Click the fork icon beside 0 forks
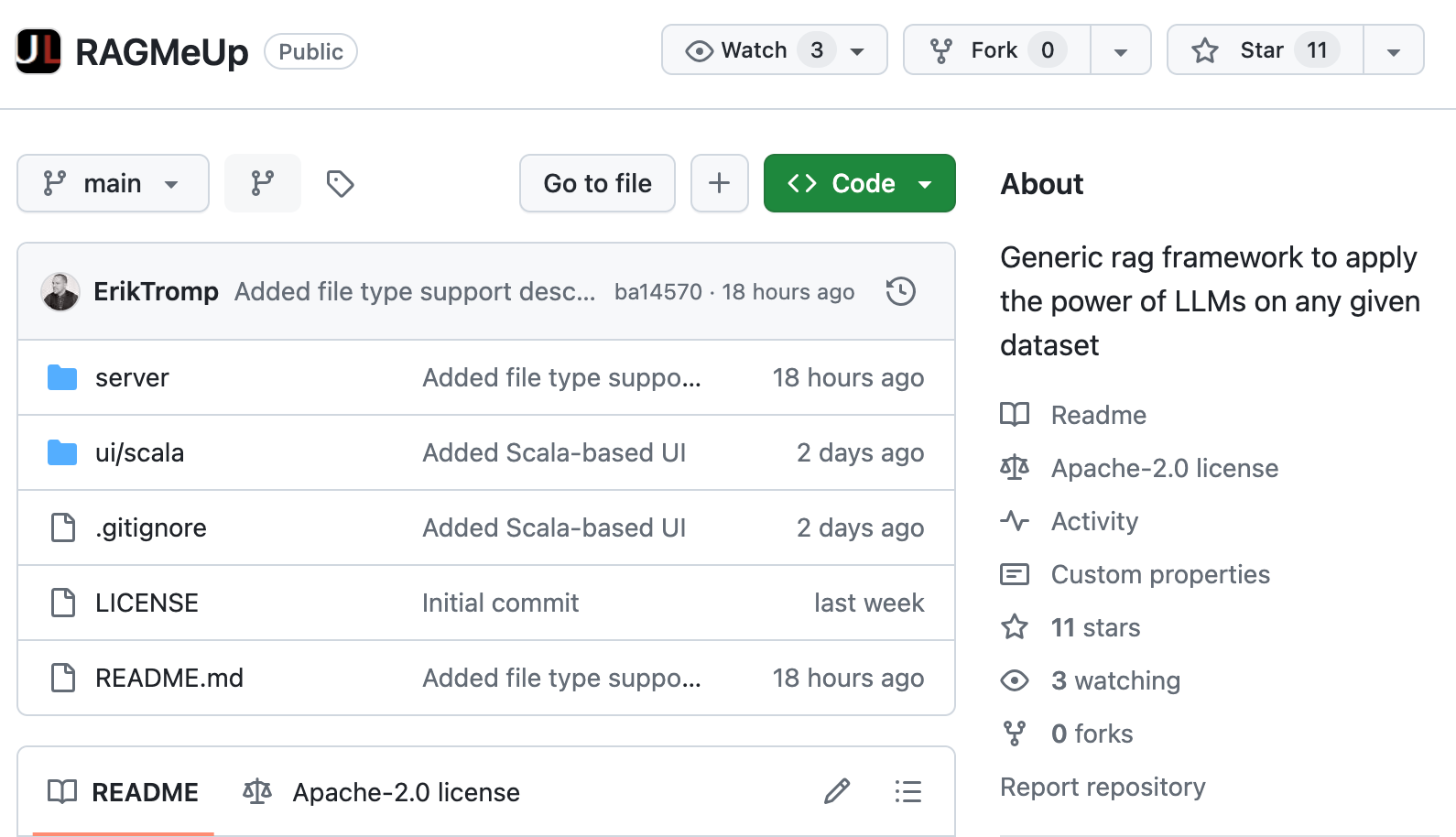This screenshot has height=837, width=1456. pyautogui.click(x=1015, y=734)
